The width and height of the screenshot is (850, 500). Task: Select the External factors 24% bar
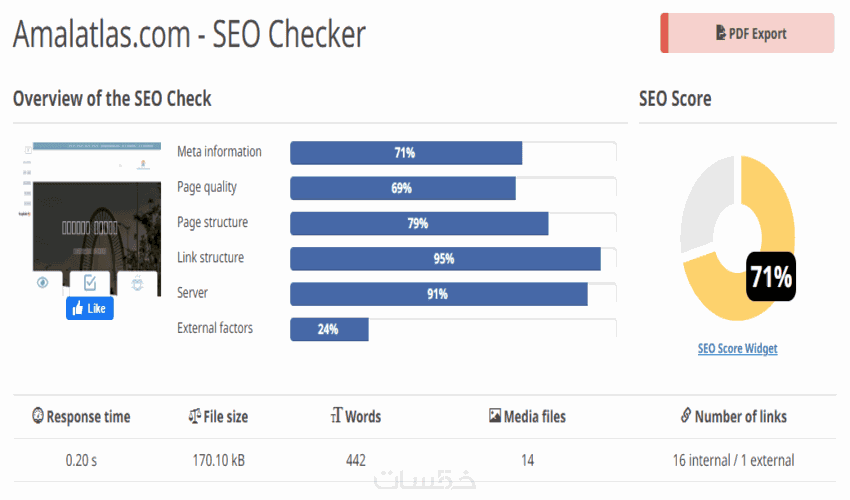tap(329, 329)
